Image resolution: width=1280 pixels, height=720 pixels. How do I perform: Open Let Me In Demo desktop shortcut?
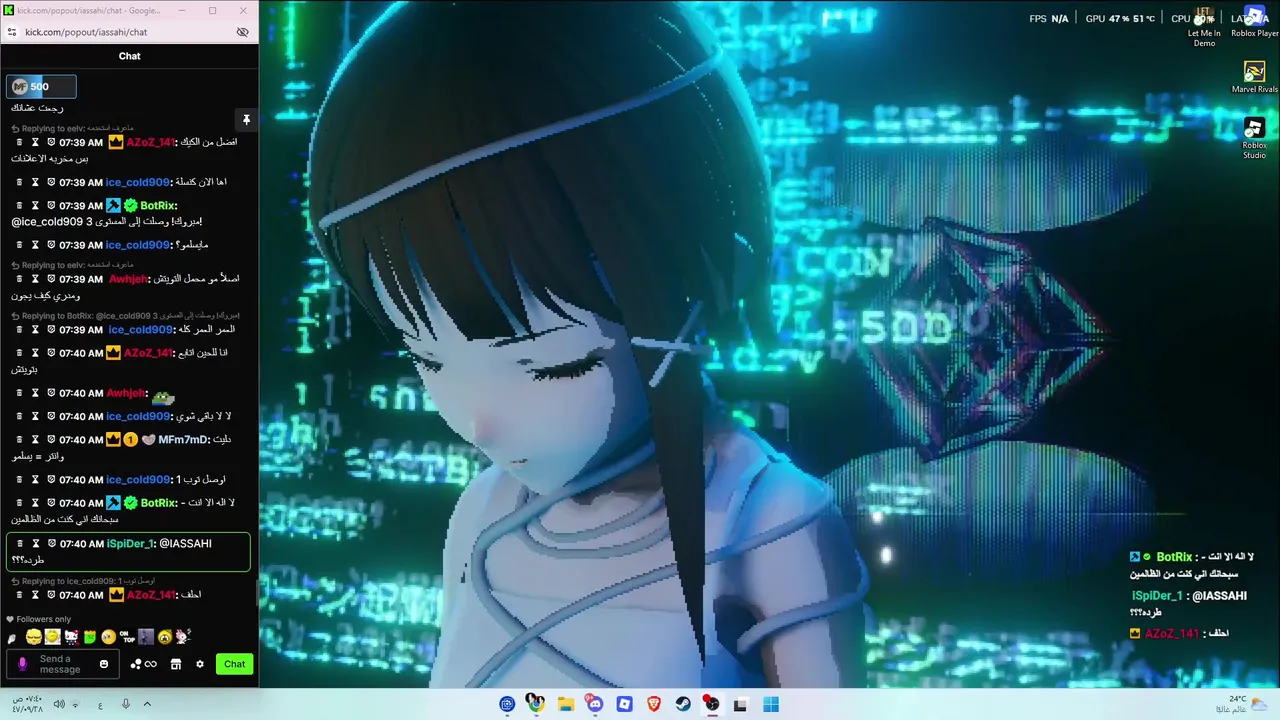pyautogui.click(x=1204, y=28)
